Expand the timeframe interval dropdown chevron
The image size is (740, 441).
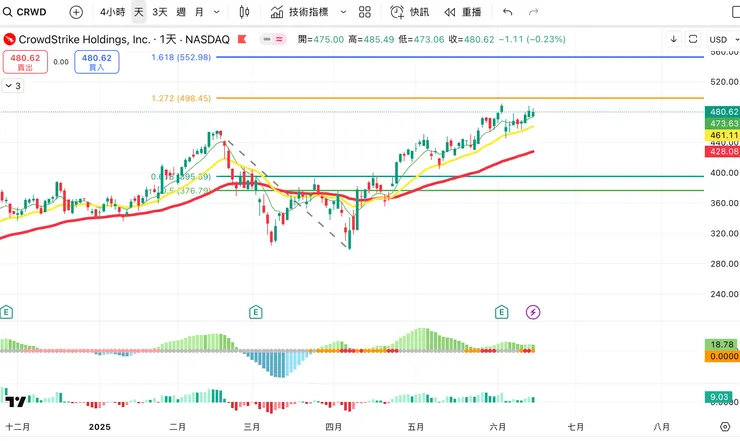[218, 12]
